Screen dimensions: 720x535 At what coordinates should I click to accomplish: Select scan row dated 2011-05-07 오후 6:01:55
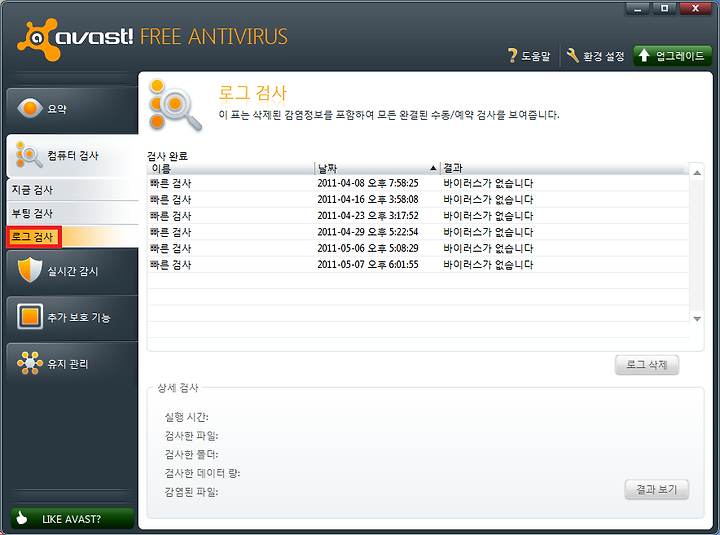pyautogui.click(x=418, y=265)
